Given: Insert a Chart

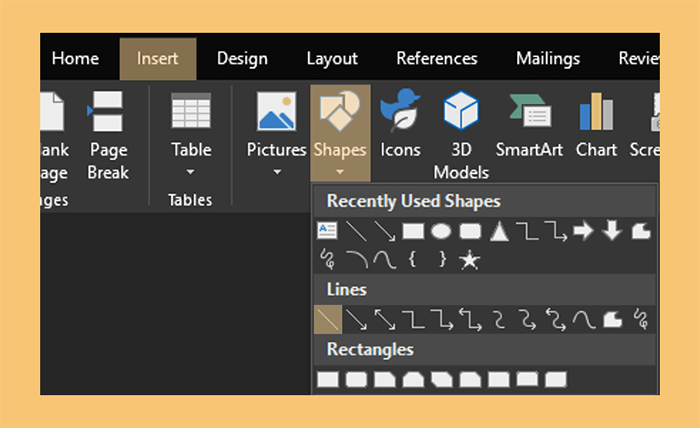Looking at the screenshot, I should pos(596,124).
